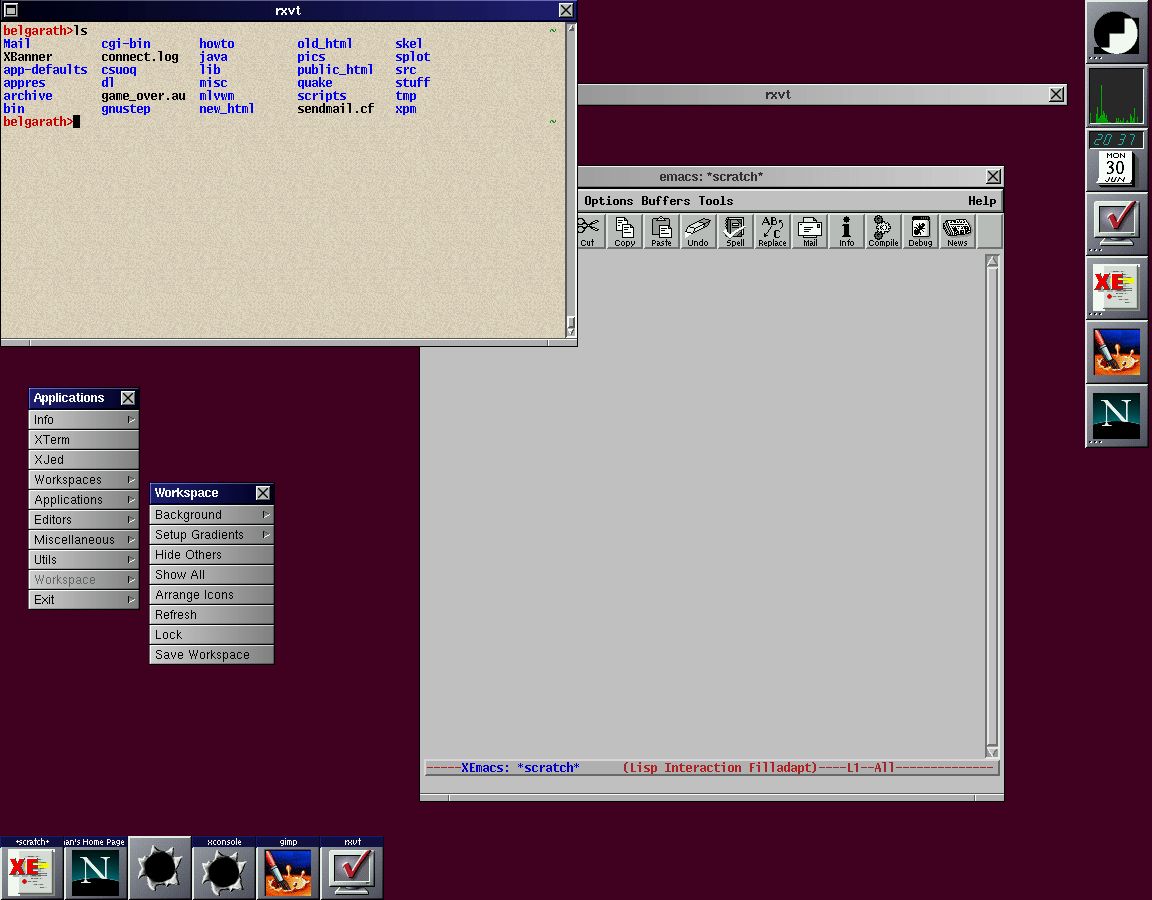The height and width of the screenshot is (900, 1152).
Task: Open the Buffers menu in XEmacs
Action: tap(666, 201)
